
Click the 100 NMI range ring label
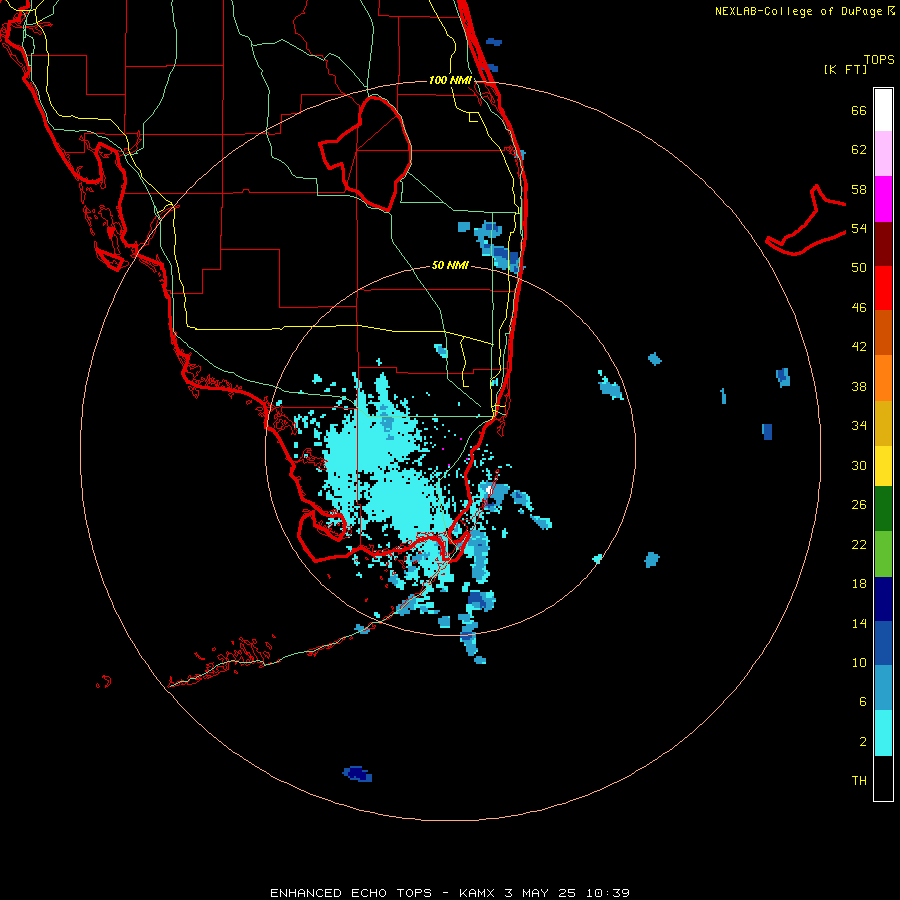pos(450,80)
